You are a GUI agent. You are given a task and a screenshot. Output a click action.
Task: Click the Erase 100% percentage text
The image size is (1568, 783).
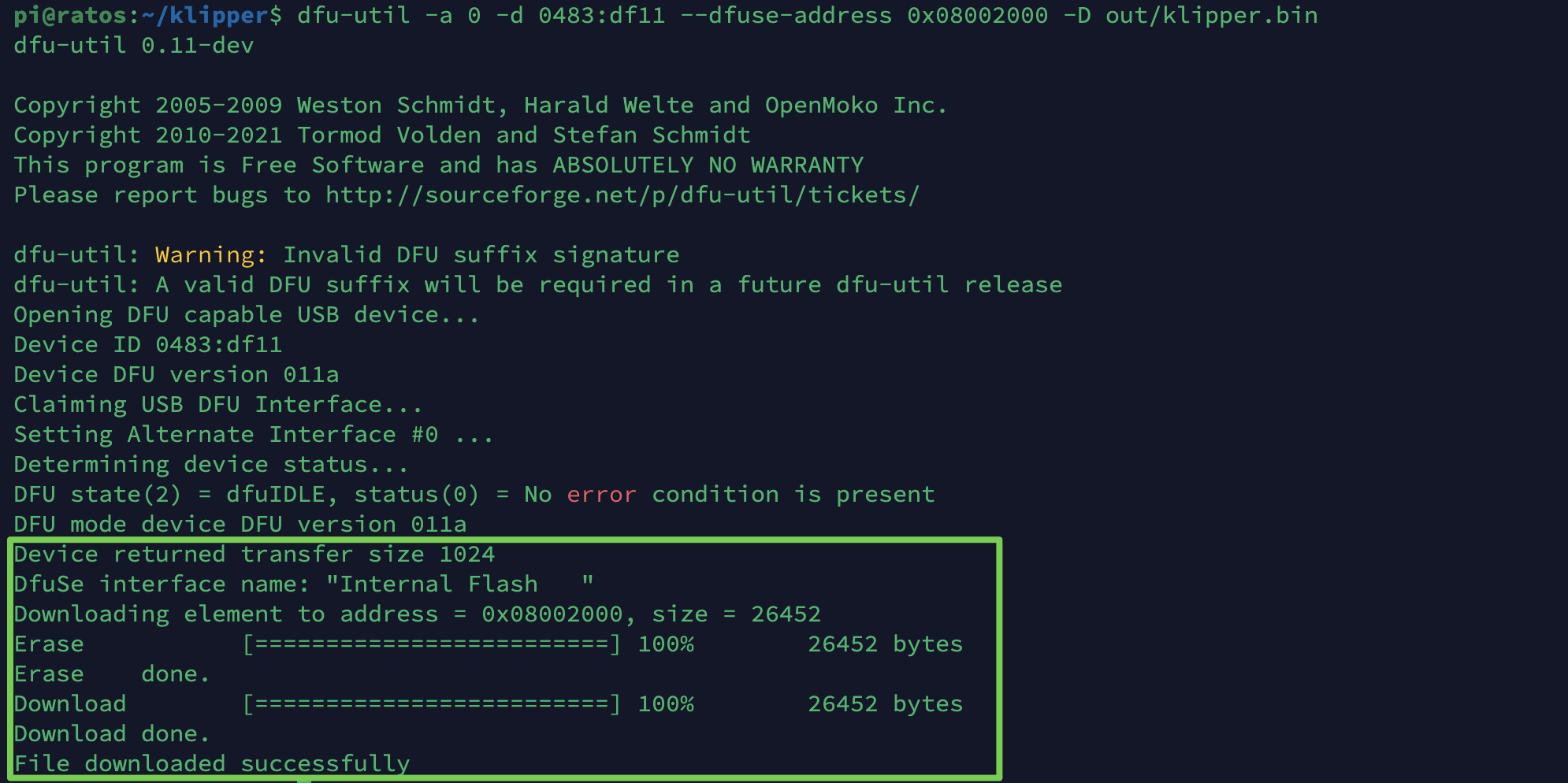[666, 644]
